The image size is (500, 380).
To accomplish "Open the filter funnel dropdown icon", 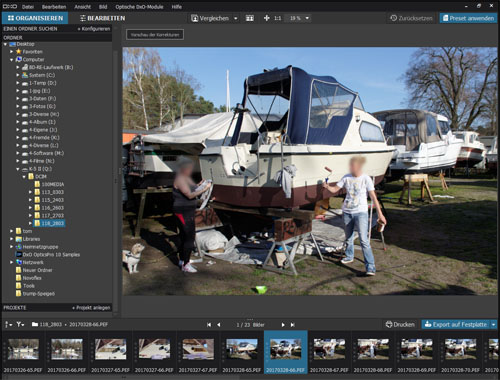I will [x=20, y=324].
